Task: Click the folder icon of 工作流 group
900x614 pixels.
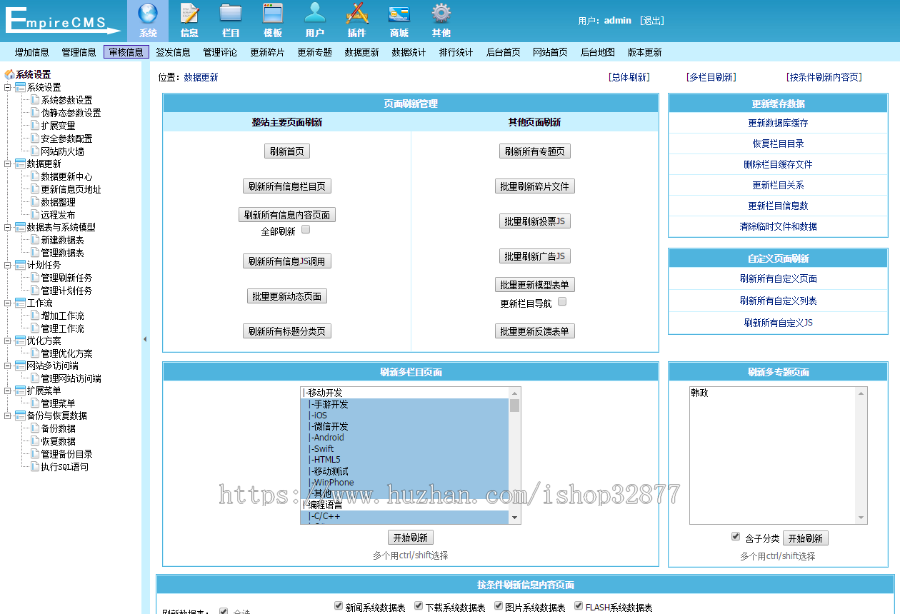Action: point(20,302)
